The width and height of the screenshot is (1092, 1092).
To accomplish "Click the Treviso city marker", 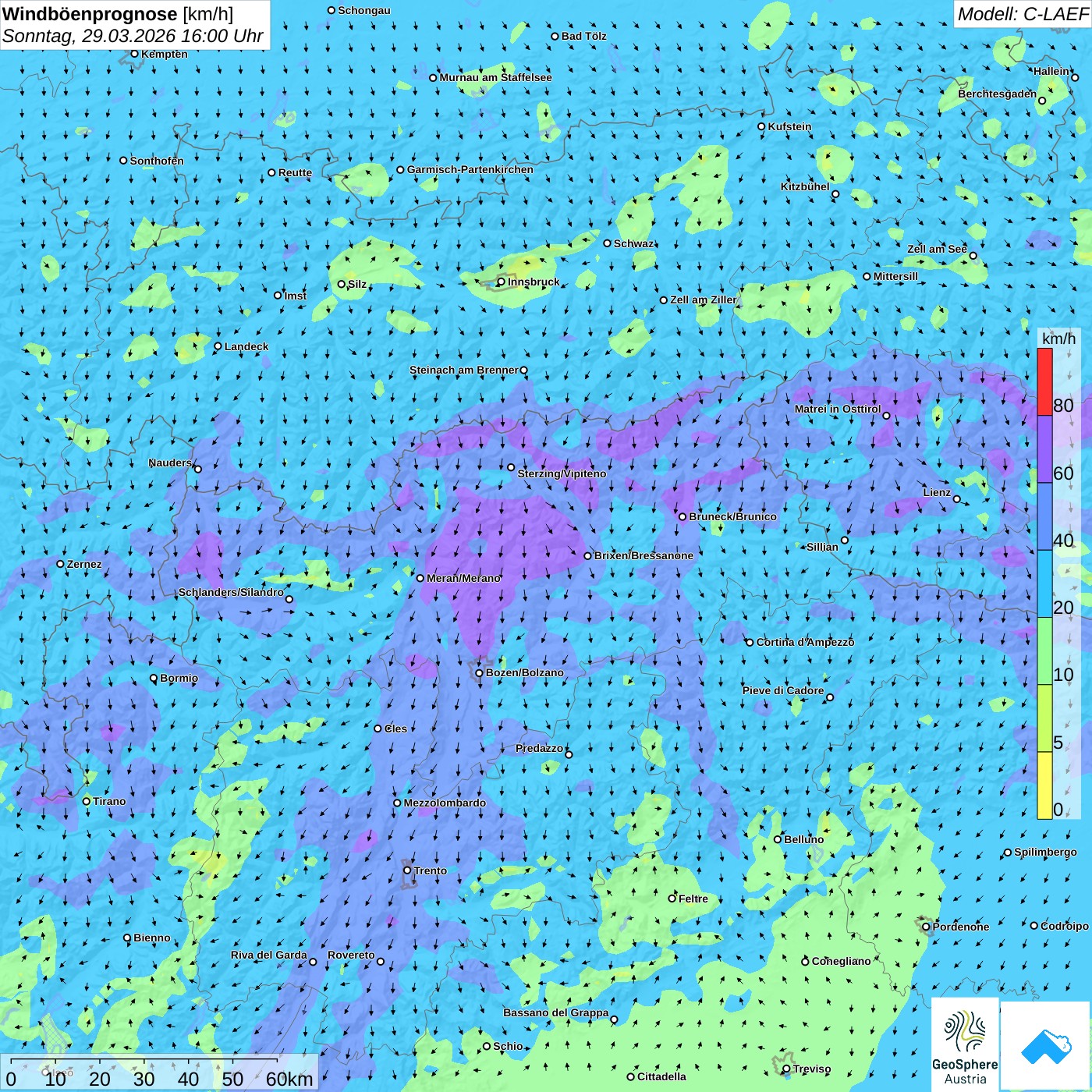I will tap(786, 1069).
